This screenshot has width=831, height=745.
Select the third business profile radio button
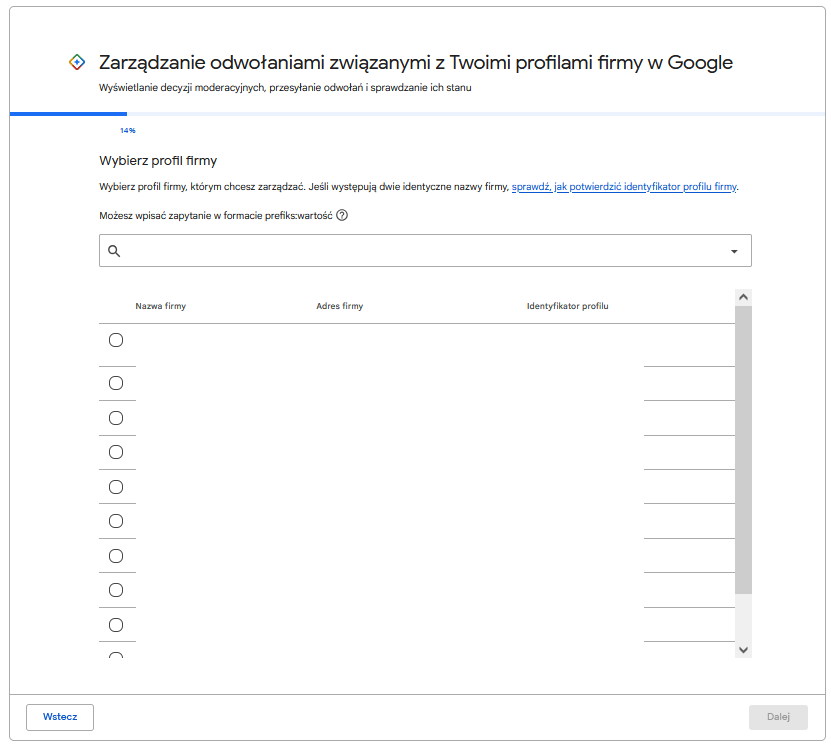click(x=116, y=418)
